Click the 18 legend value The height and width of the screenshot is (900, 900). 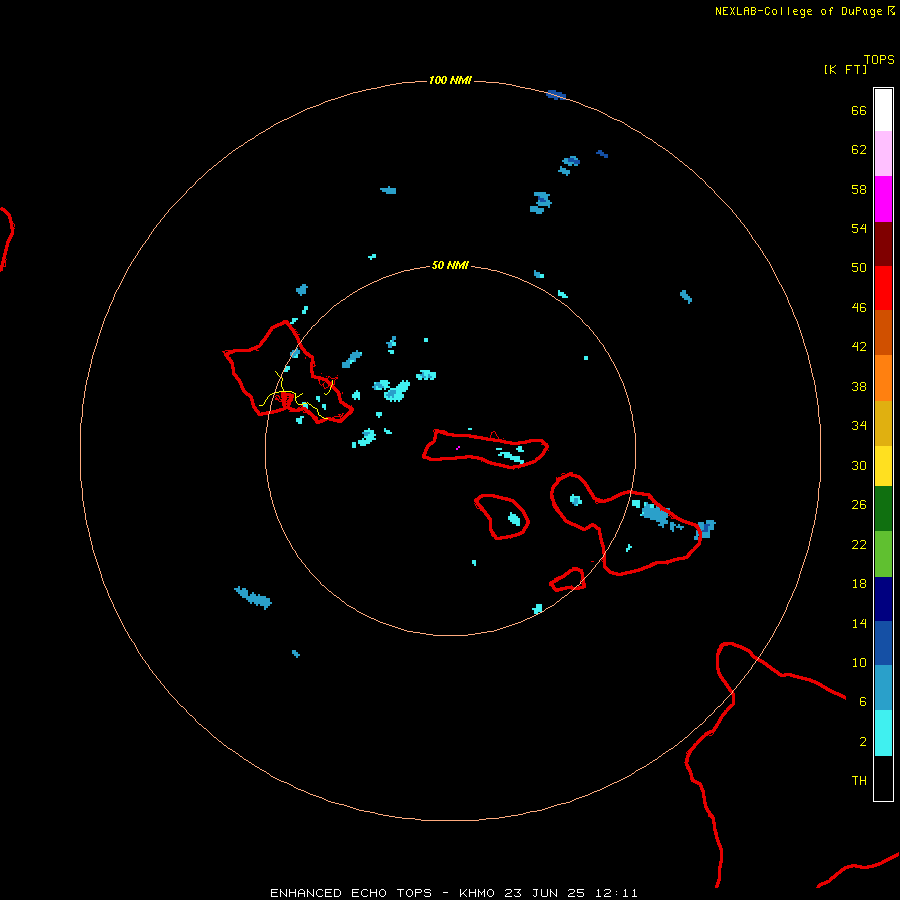pos(859,584)
